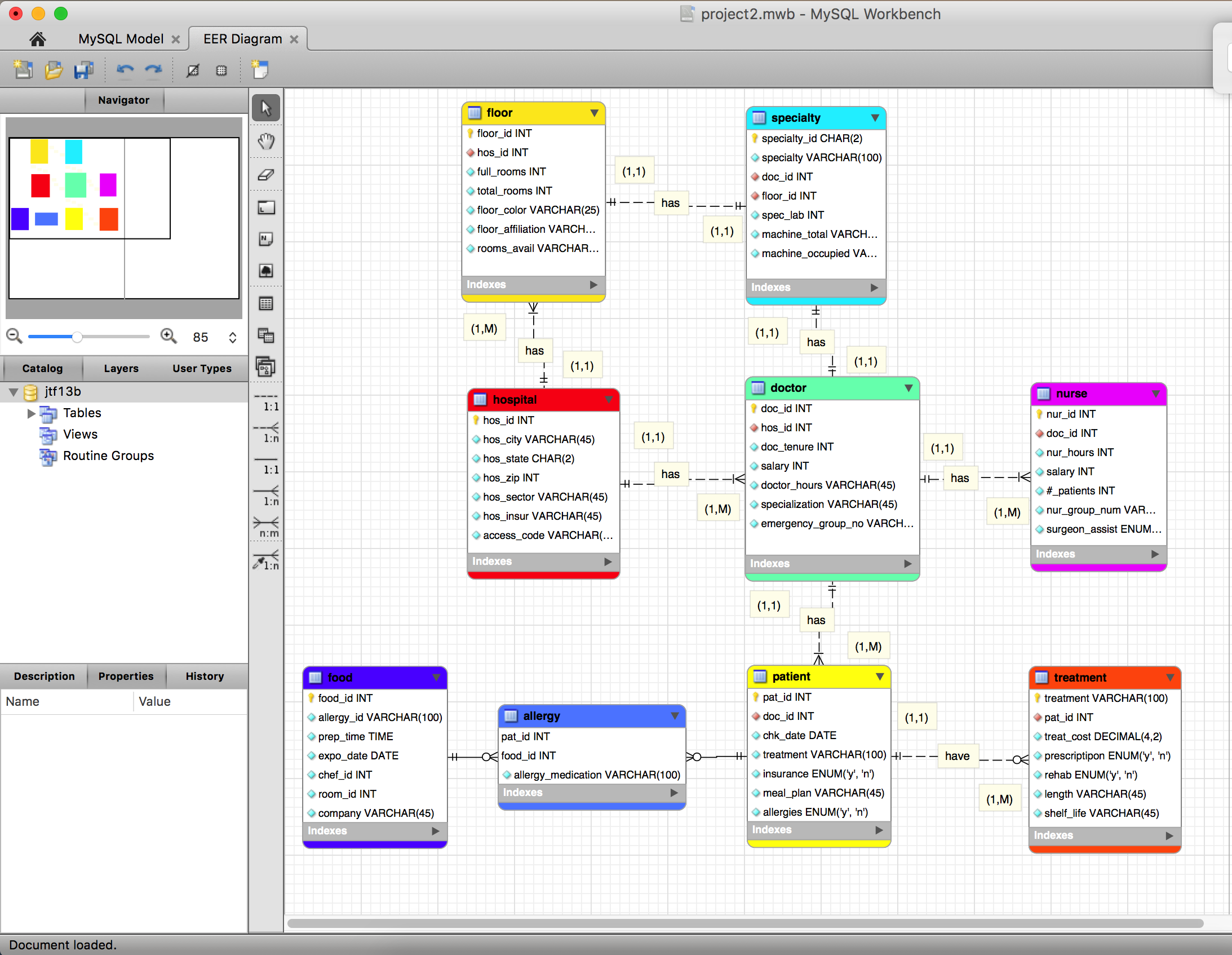1232x955 pixels.
Task: Toggle the grid display icon
Action: [193, 70]
